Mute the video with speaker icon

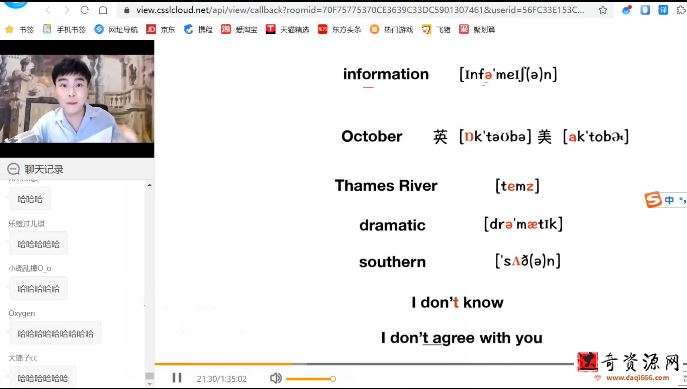(276, 378)
